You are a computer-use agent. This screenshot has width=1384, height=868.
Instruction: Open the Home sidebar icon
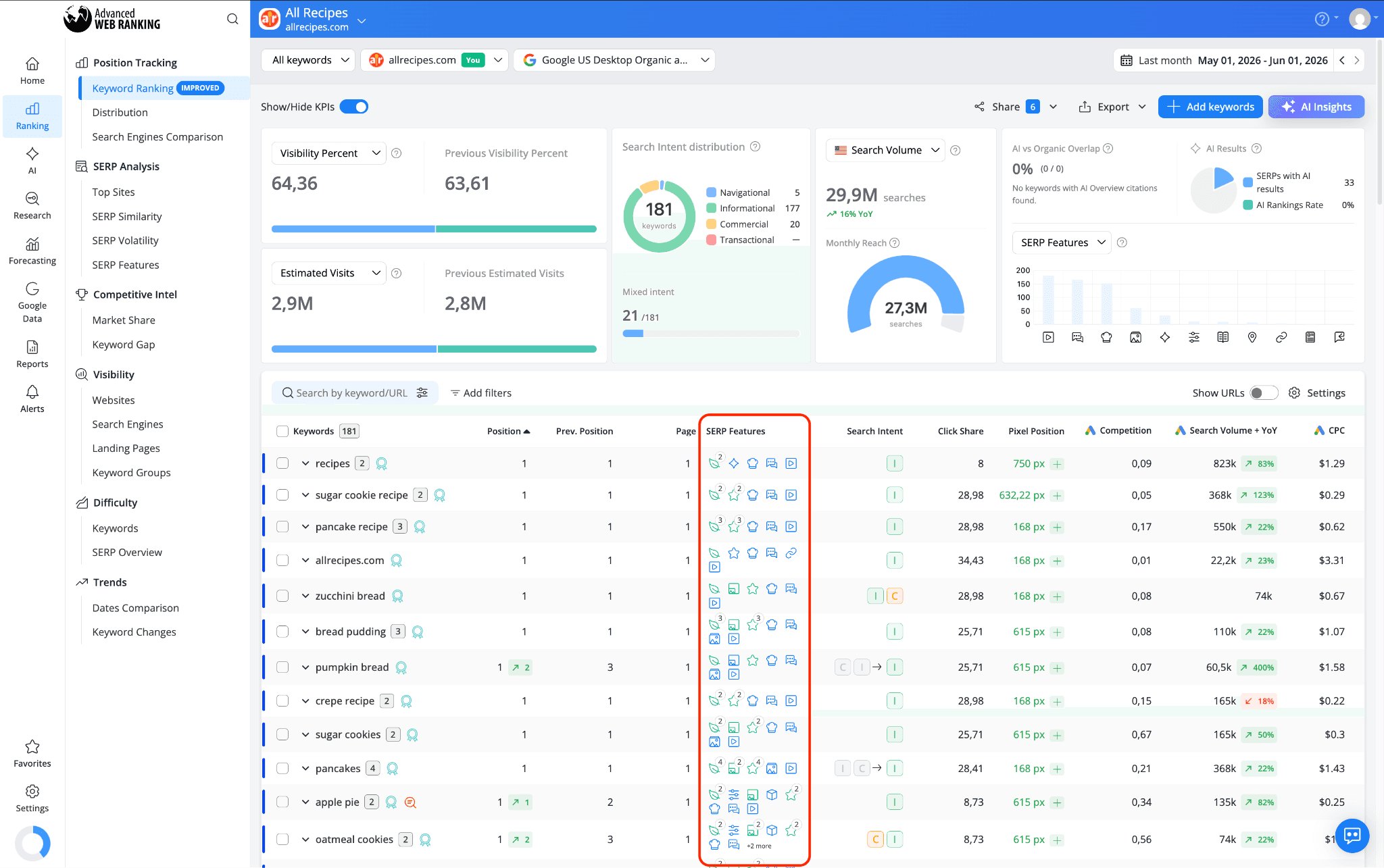[x=32, y=72]
